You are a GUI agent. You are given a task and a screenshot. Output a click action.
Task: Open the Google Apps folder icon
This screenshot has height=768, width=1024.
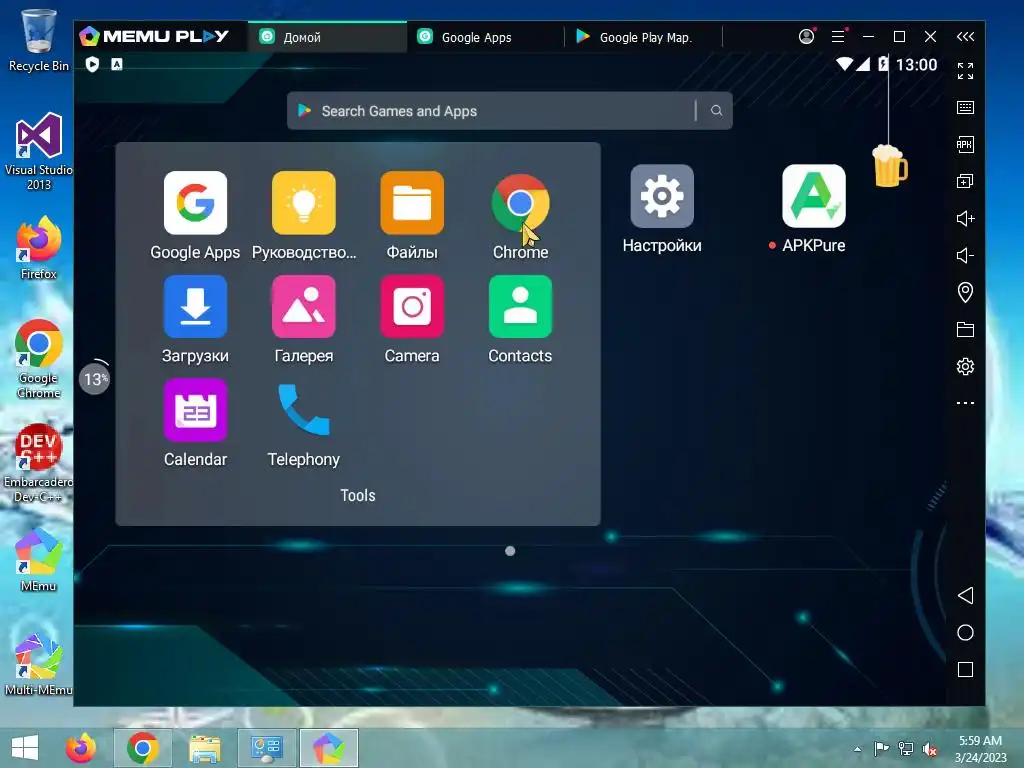(195, 202)
